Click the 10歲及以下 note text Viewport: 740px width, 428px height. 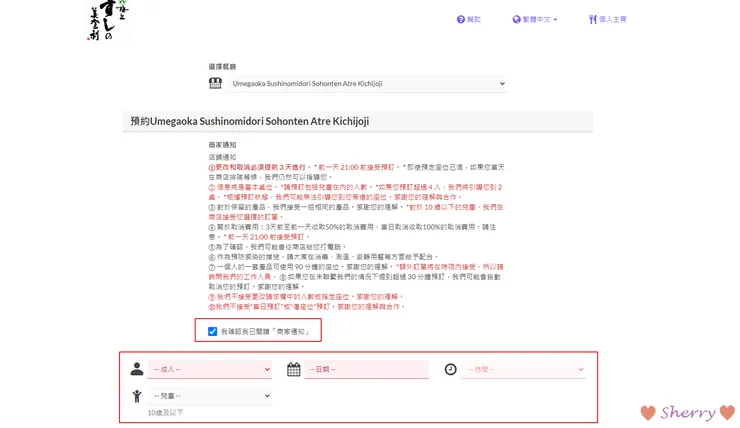click(x=165, y=412)
